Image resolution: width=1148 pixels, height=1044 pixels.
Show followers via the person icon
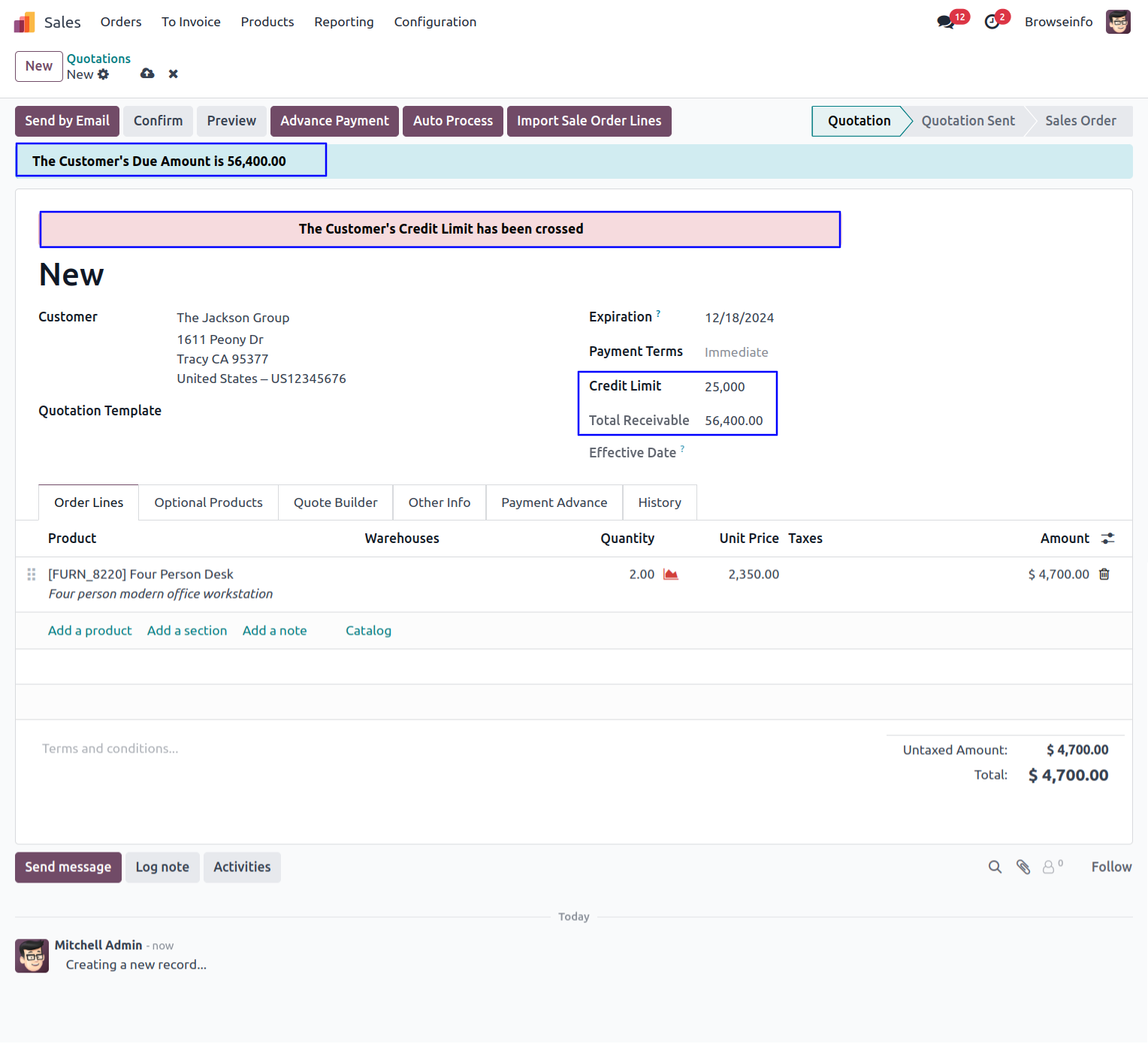pos(1050,867)
